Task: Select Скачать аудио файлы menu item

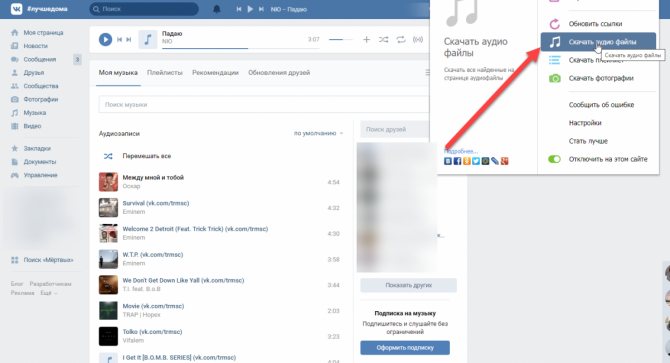Action: (598, 42)
